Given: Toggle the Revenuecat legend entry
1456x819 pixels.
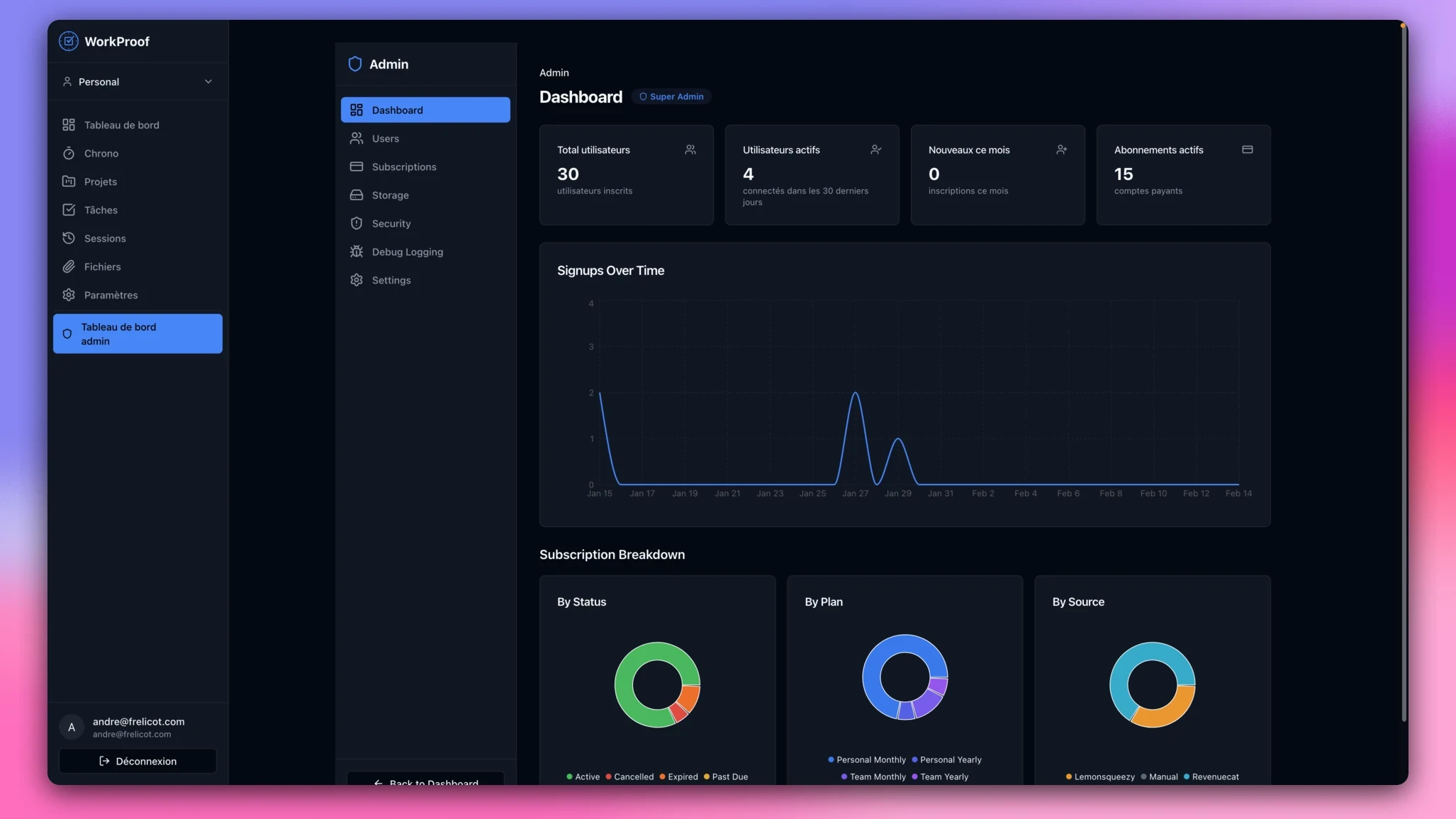Looking at the screenshot, I should pyautogui.click(x=1211, y=776).
